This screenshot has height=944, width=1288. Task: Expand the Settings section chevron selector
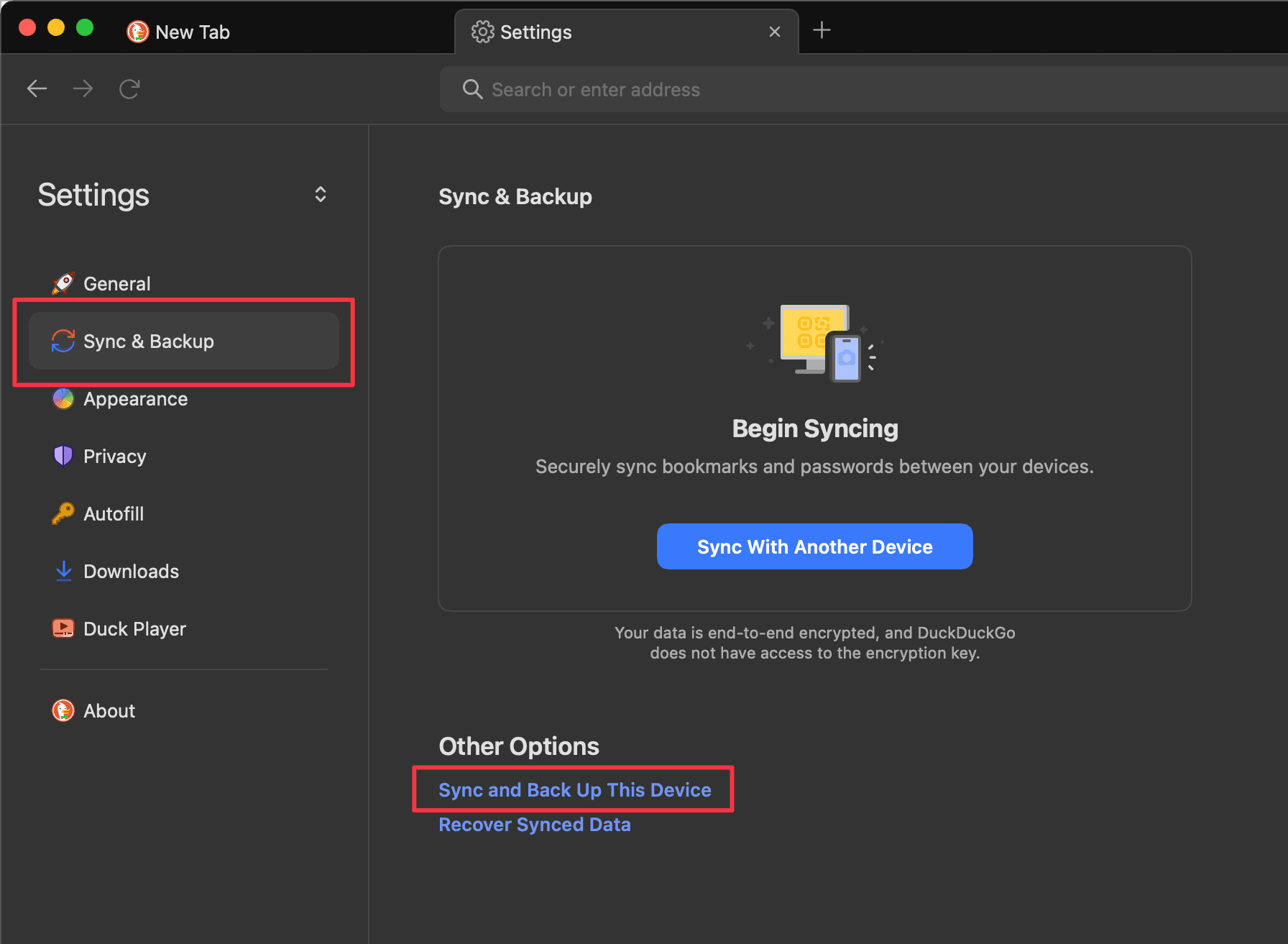pyautogui.click(x=321, y=195)
